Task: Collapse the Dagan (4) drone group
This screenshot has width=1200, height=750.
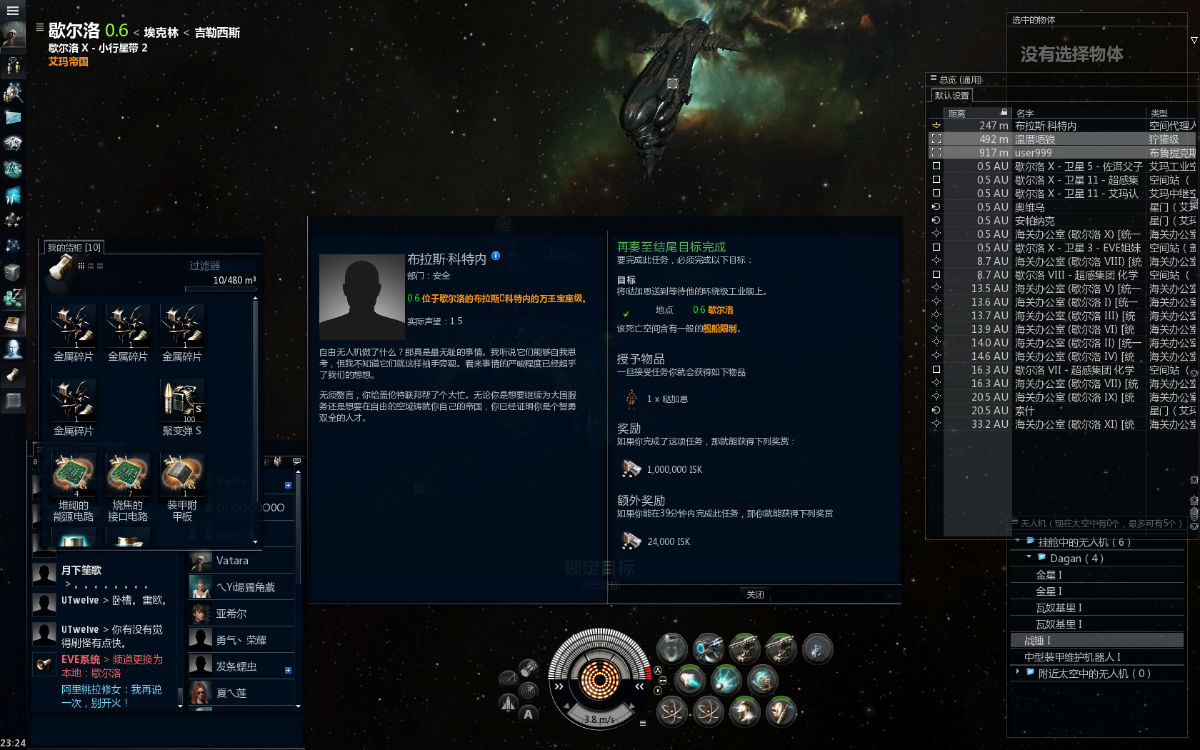Action: (x=1031, y=558)
